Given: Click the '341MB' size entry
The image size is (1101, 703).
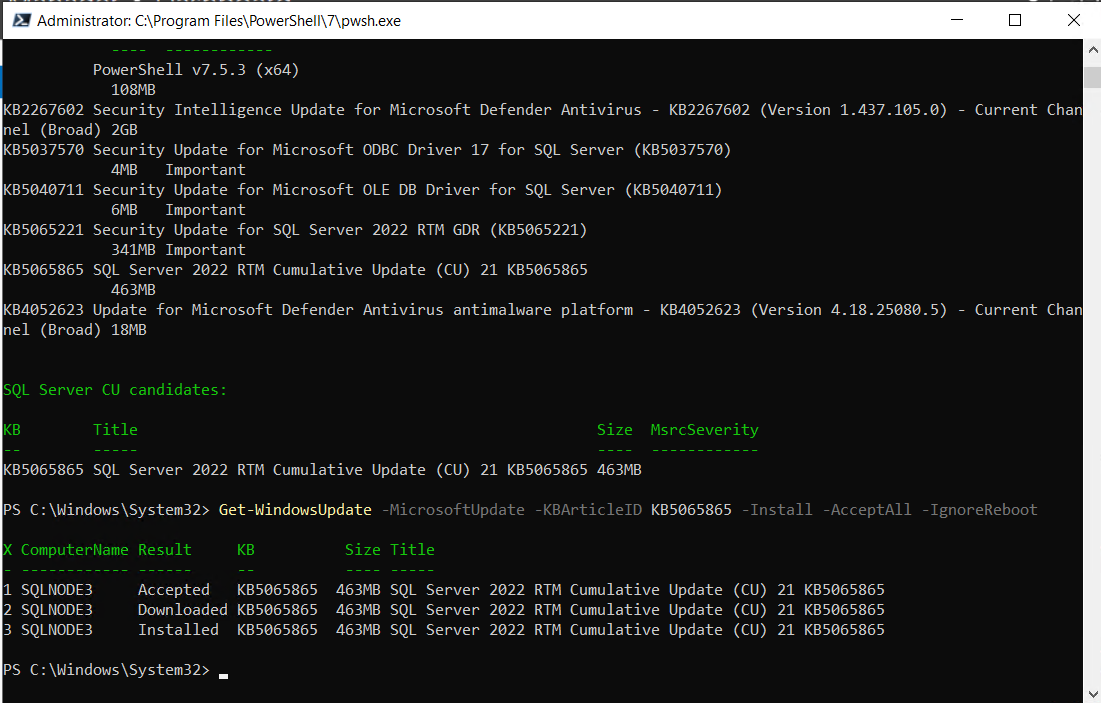Looking at the screenshot, I should [133, 250].
